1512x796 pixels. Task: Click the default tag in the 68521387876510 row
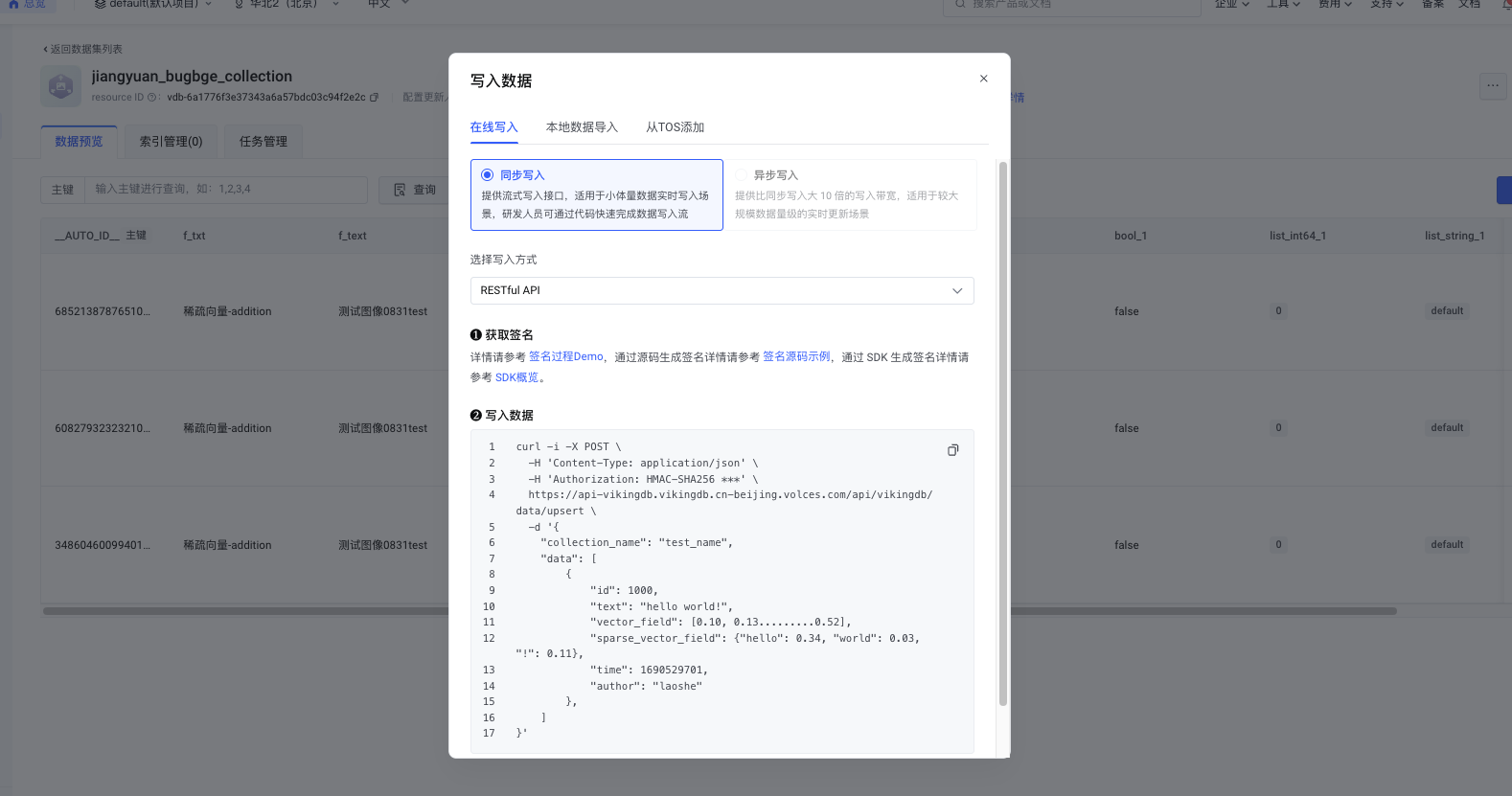point(1447,311)
